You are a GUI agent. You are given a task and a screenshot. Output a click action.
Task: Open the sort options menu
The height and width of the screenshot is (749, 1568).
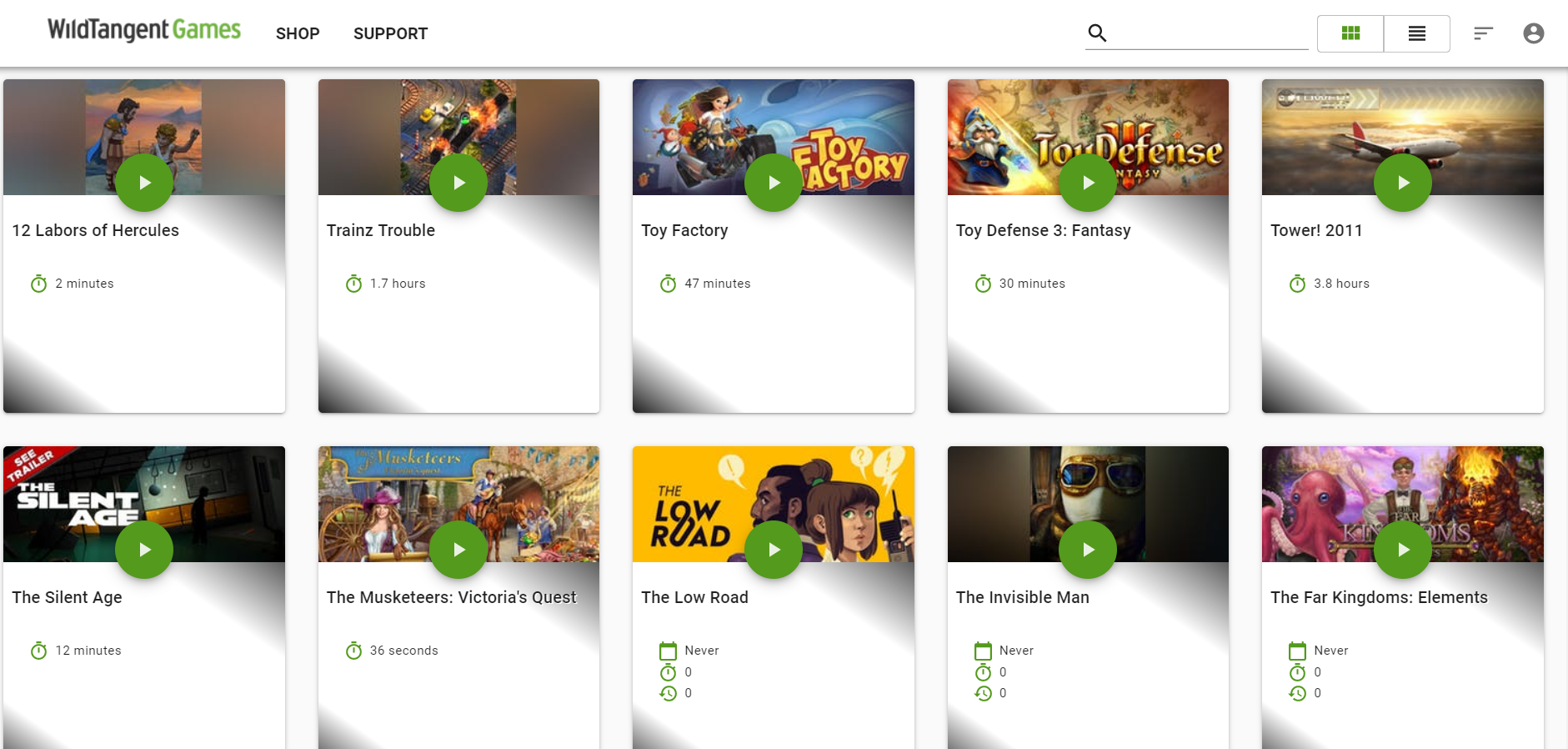pyautogui.click(x=1483, y=33)
